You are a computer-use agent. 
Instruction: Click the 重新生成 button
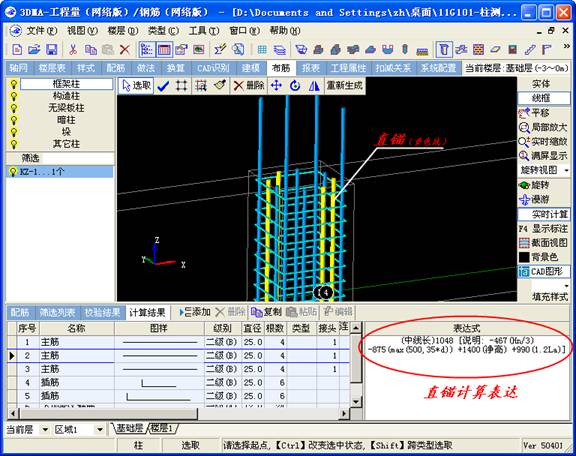click(x=345, y=86)
